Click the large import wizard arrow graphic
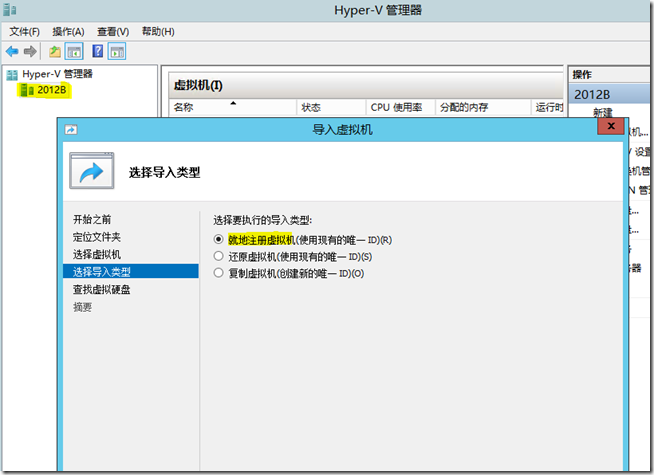Viewport: 654px width, 475px height. click(x=92, y=171)
